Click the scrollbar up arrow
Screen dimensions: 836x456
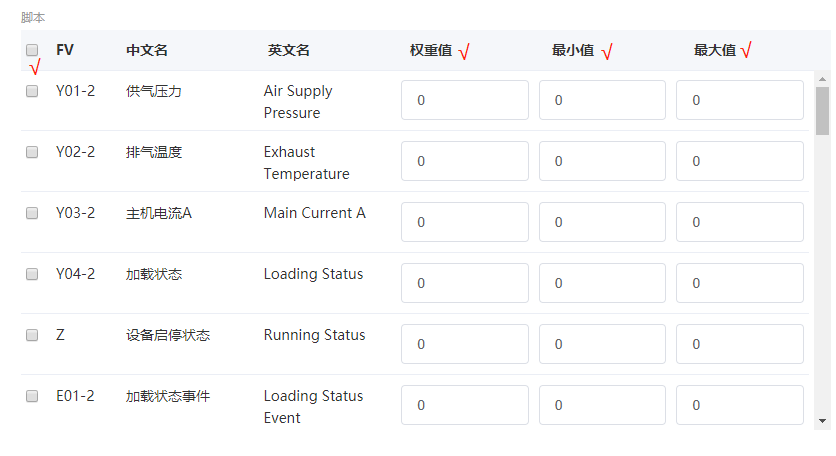pyautogui.click(x=822, y=79)
